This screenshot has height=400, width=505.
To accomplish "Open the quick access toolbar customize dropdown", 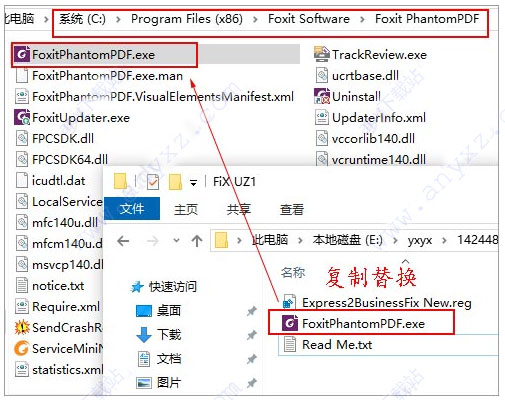I will [x=193, y=183].
